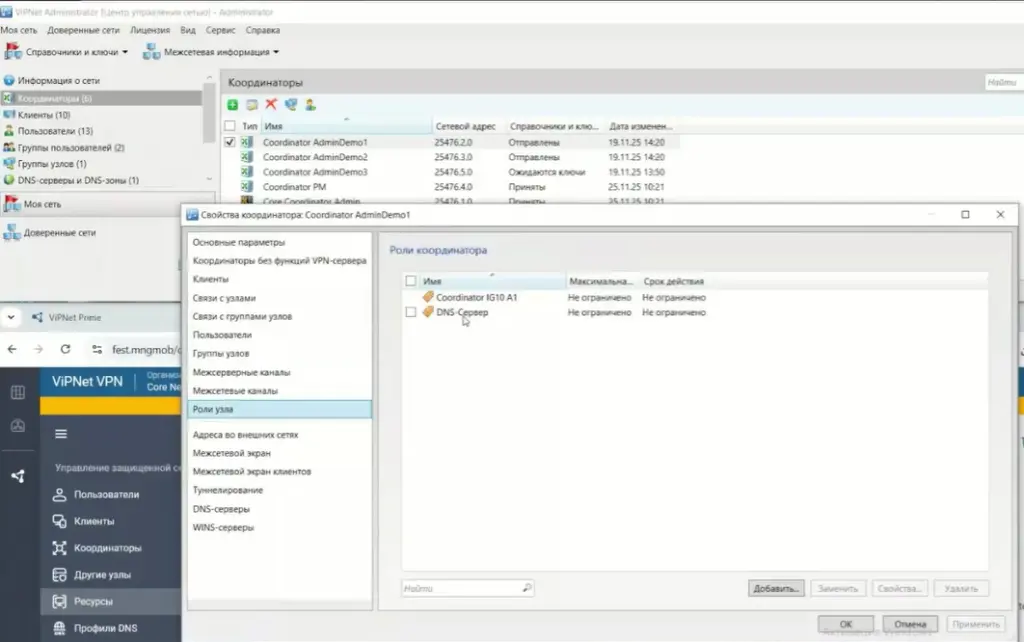Click Coordinator AdminDemo2 row icon

coord(246,157)
